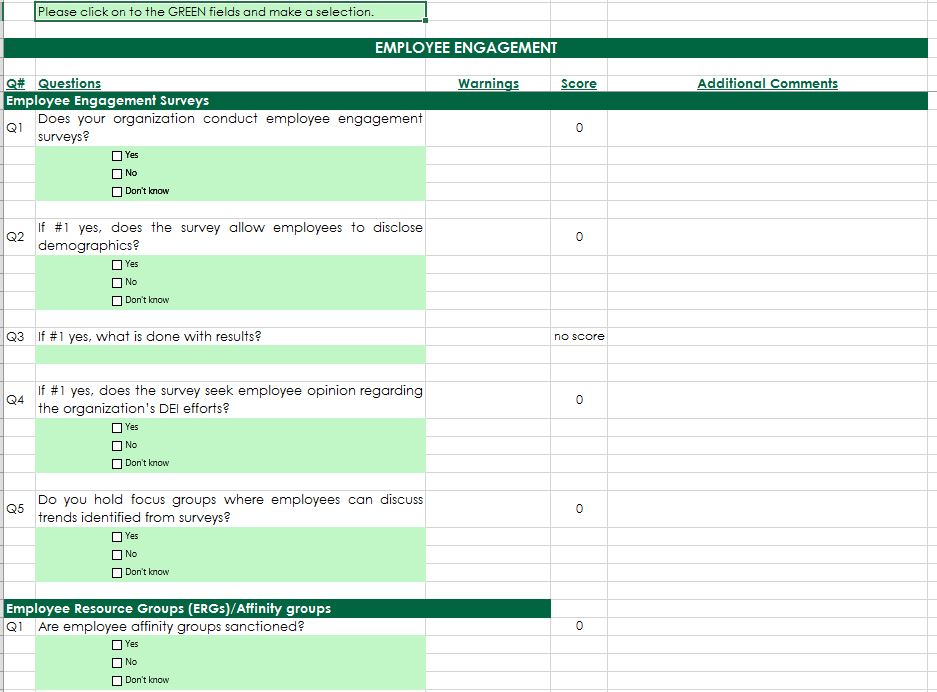Screen dimensions: 937x692
Task: Click the green answer field under Q3
Action: click(230, 355)
